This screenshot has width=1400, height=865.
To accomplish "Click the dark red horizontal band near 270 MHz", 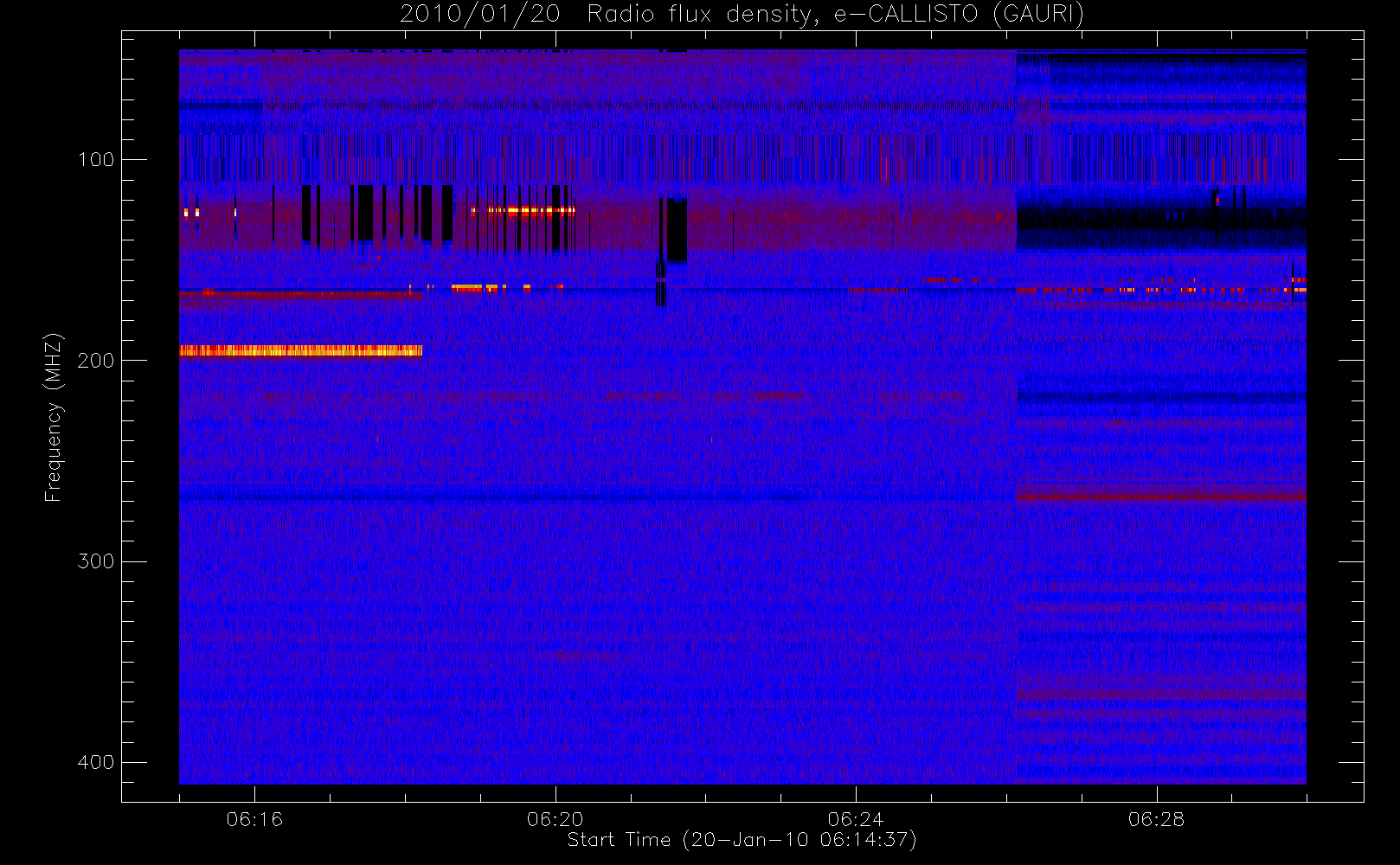I will tap(1160, 497).
